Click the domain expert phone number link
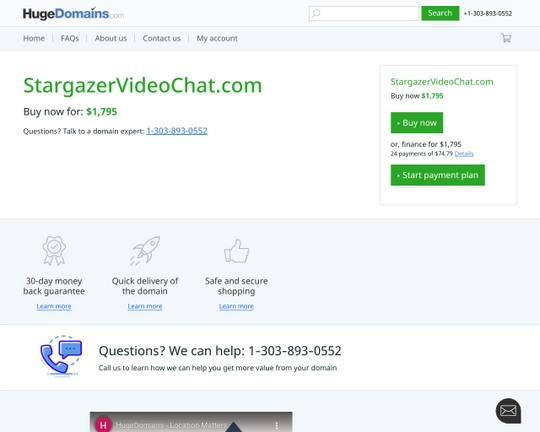The width and height of the screenshot is (540, 432). (x=177, y=131)
